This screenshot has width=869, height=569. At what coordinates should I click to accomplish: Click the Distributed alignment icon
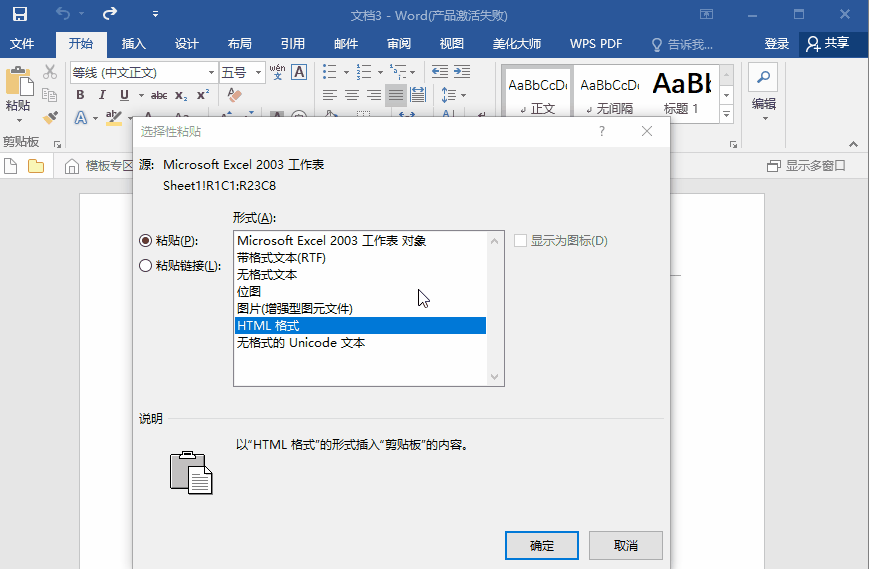coord(418,95)
